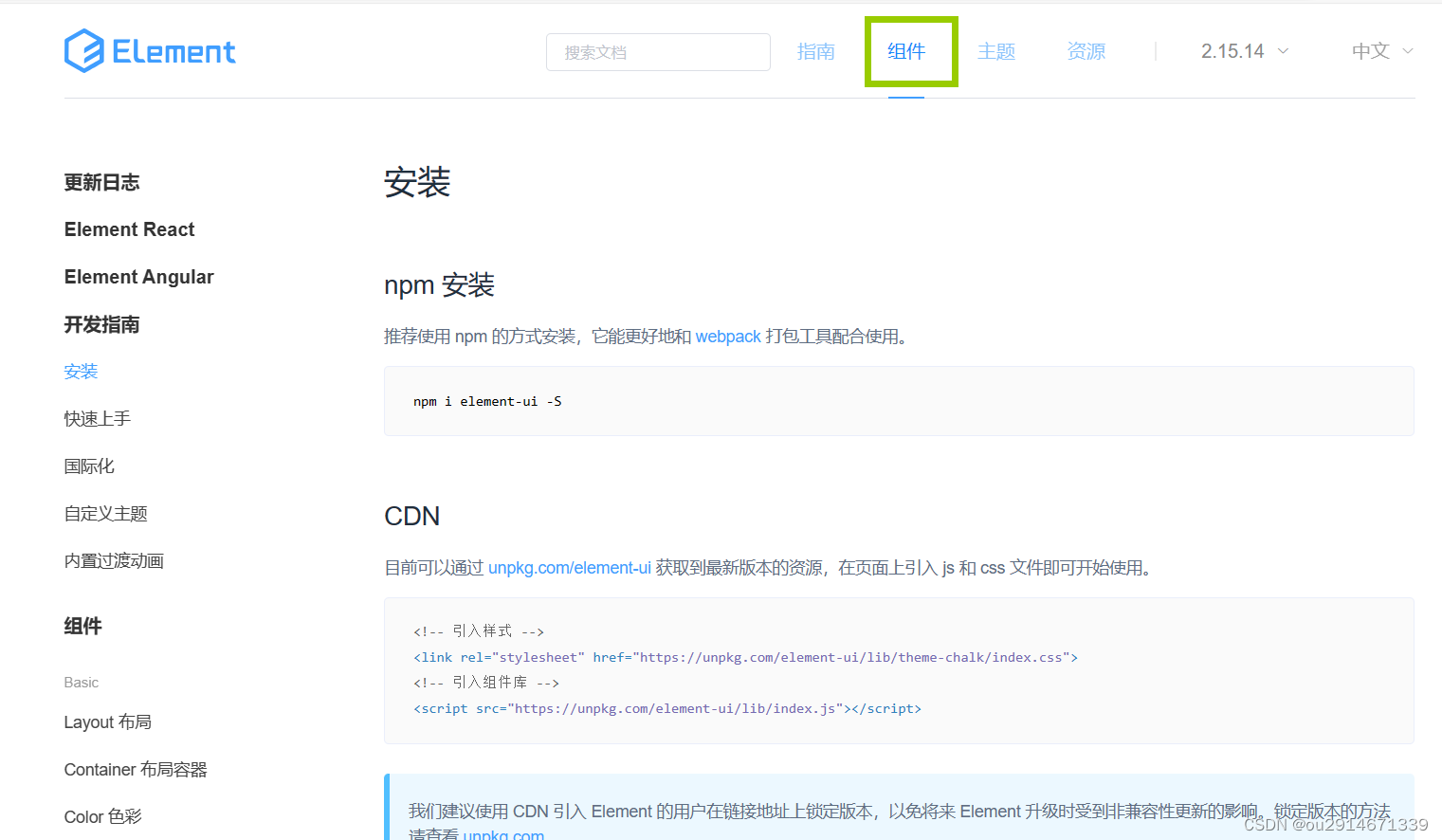Click the stylesheet link tag code line

[745, 657]
